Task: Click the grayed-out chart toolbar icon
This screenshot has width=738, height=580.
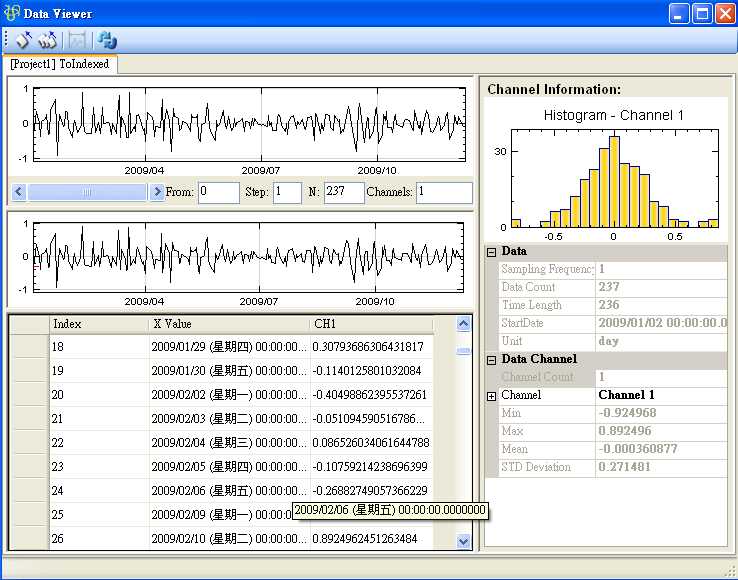Action: [76, 40]
